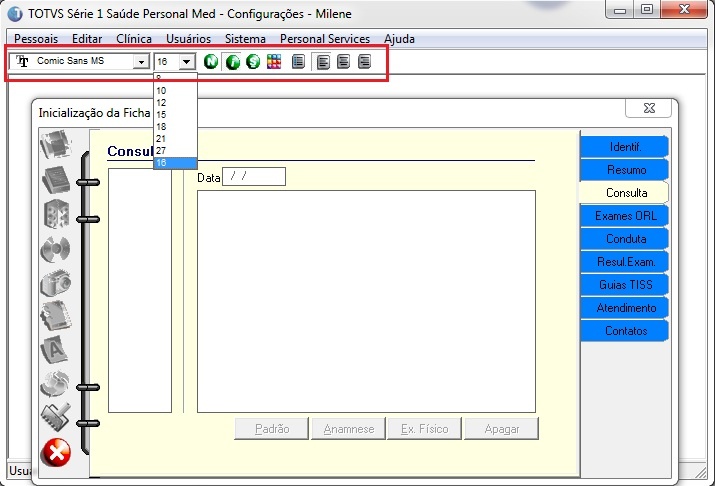Click the gray notebook sidebar icon
715x486 pixels.
pos(56,315)
